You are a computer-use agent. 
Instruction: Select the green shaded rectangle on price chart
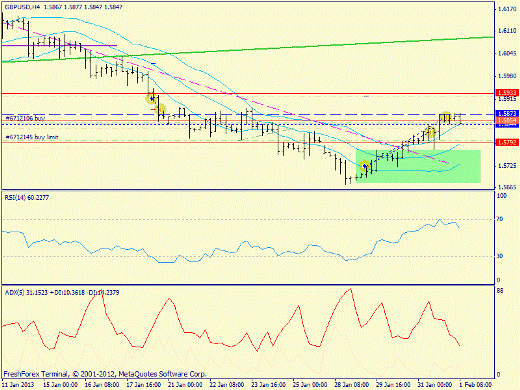tap(418, 166)
